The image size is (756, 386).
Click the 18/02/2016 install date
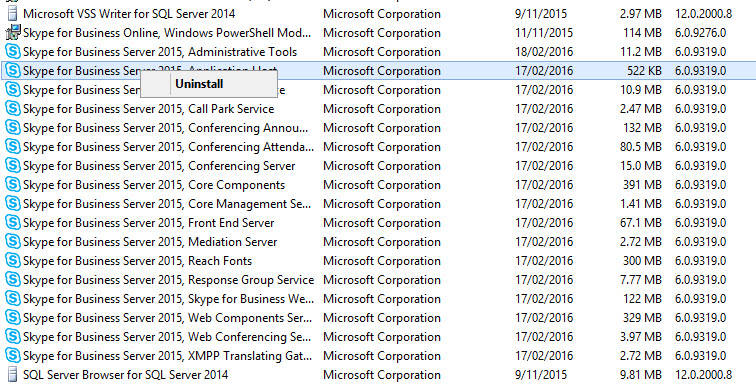pyautogui.click(x=544, y=52)
